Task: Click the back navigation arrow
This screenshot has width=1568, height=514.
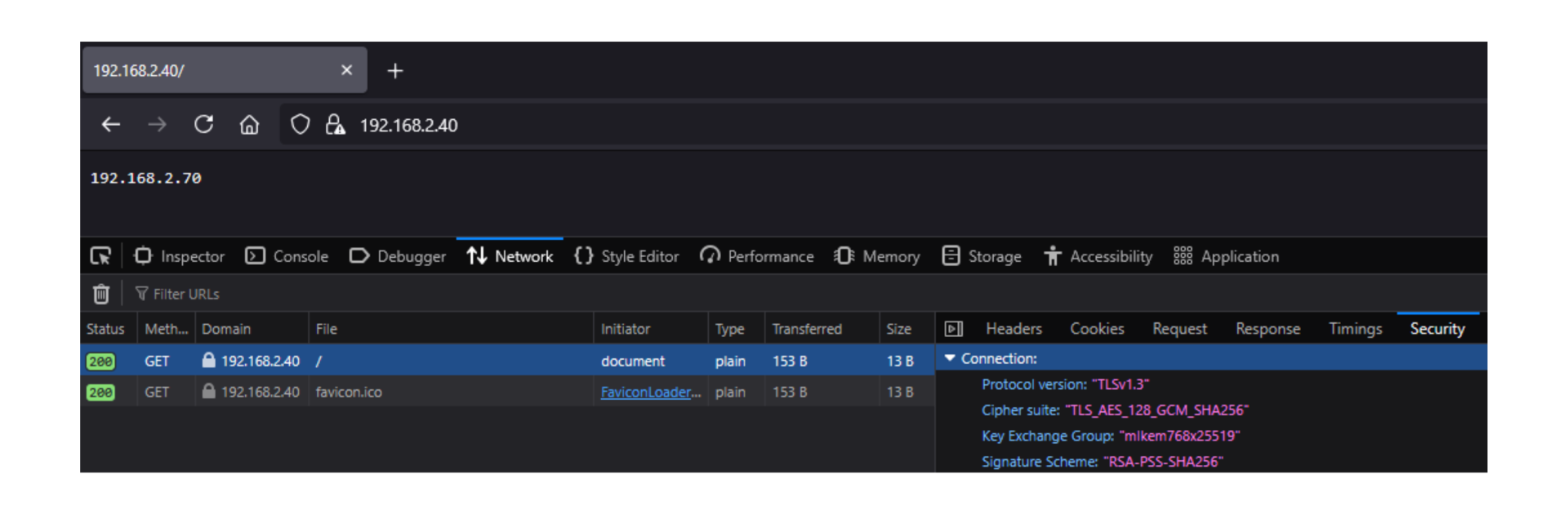Action: point(111,125)
